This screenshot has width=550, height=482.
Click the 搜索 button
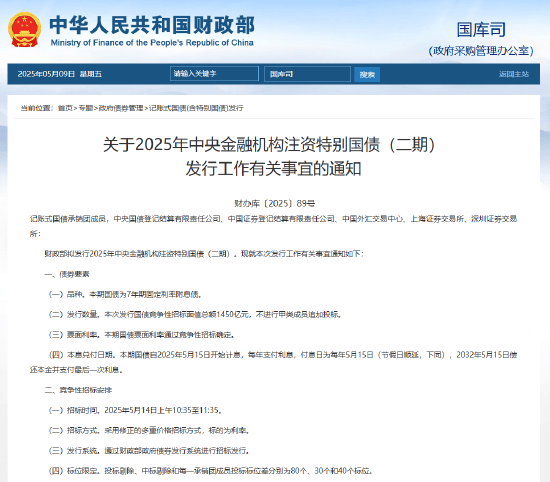point(367,74)
